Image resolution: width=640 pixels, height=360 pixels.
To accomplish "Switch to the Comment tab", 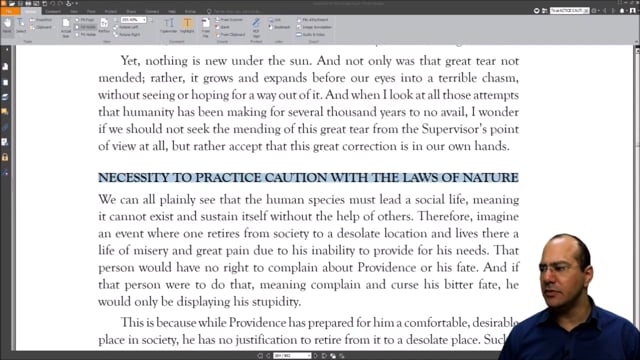I will (x=53, y=11).
